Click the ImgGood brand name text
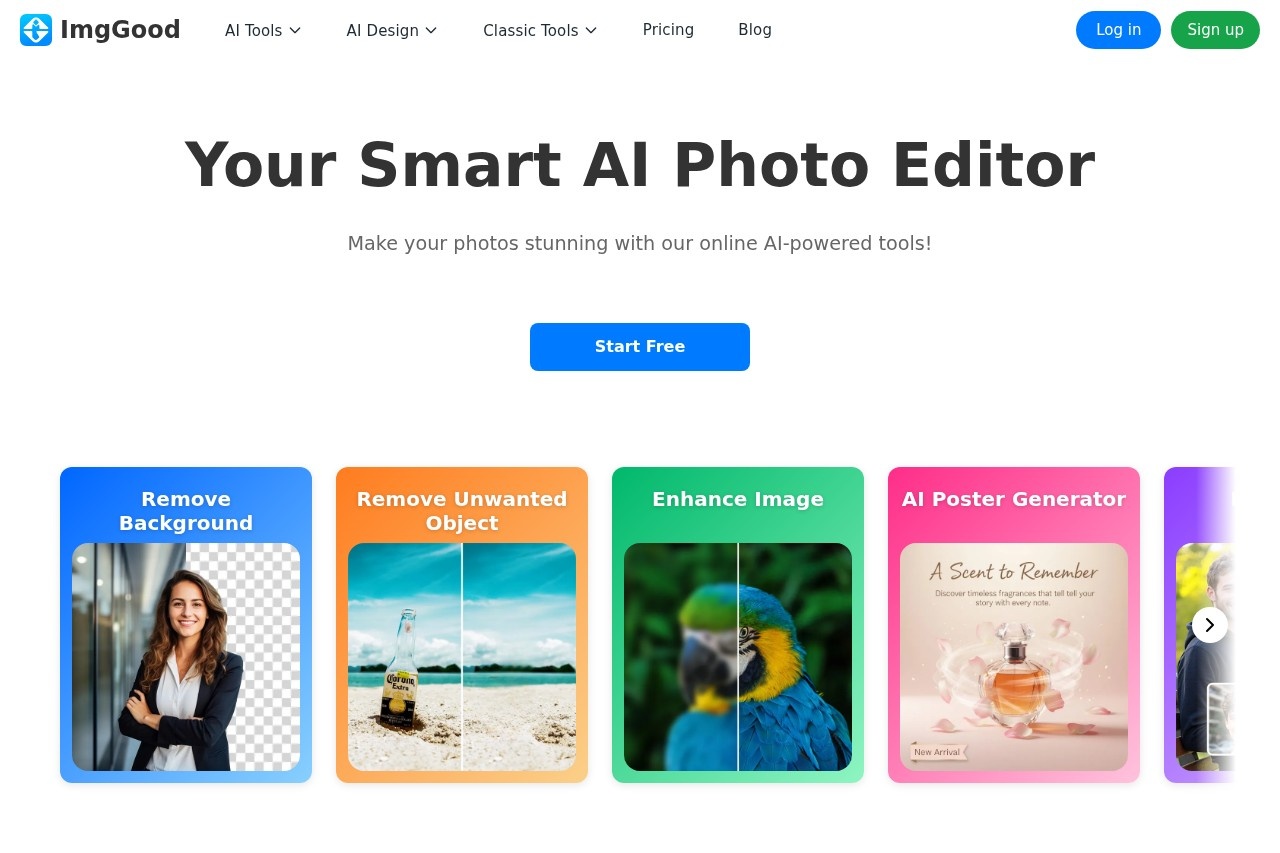Viewport: 1280px width, 853px height. 120,30
